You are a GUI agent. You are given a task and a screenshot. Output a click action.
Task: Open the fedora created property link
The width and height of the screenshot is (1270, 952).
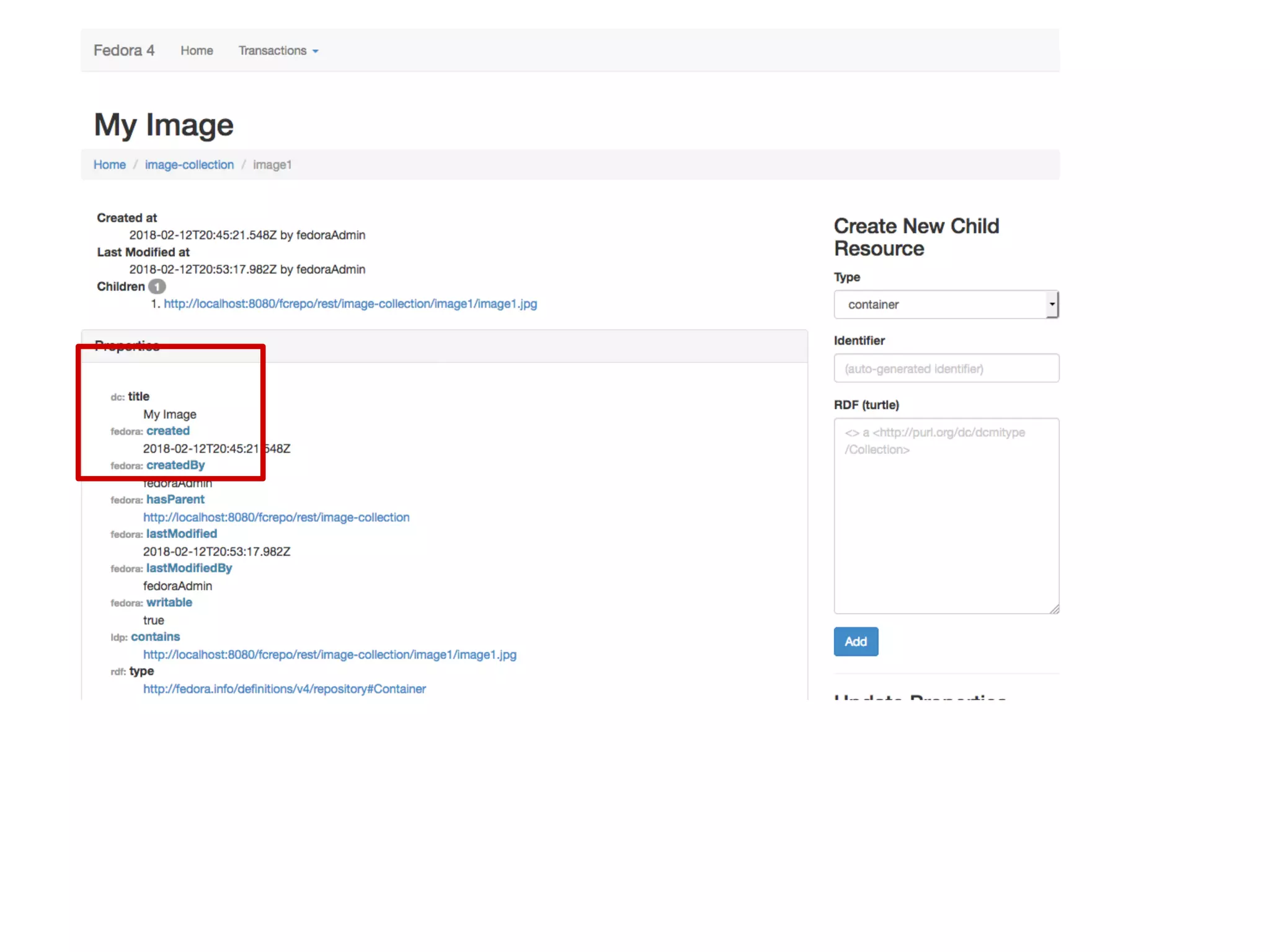[x=168, y=431]
